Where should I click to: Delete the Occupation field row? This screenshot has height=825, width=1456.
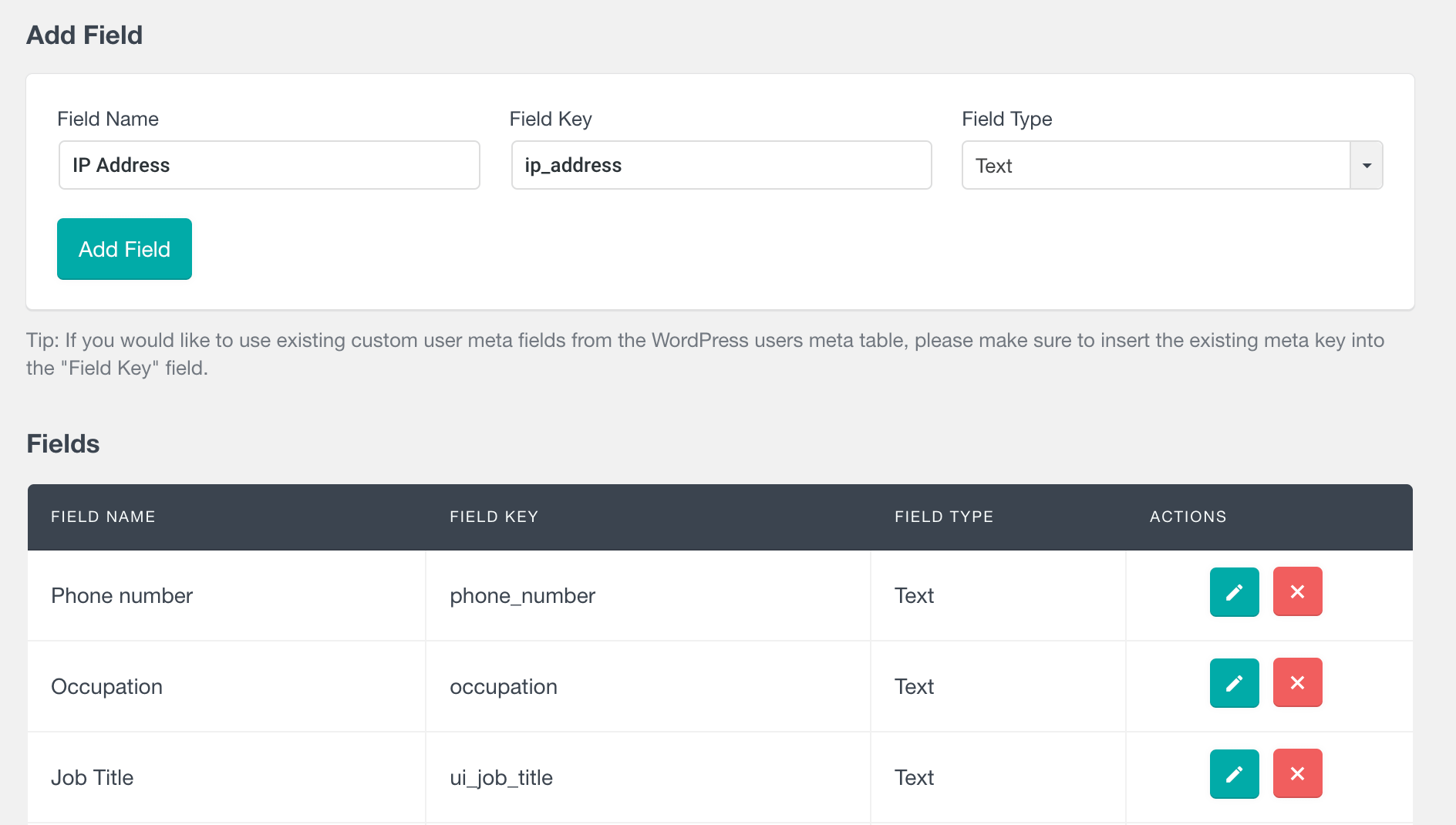click(1297, 683)
